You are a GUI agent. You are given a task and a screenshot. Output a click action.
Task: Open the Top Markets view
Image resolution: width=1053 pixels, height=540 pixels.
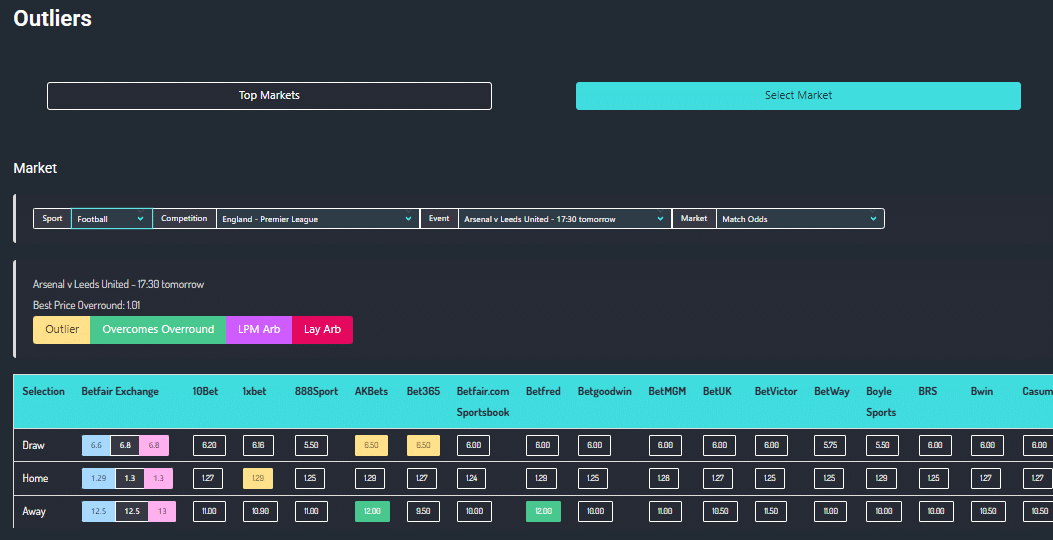pyautogui.click(x=269, y=96)
